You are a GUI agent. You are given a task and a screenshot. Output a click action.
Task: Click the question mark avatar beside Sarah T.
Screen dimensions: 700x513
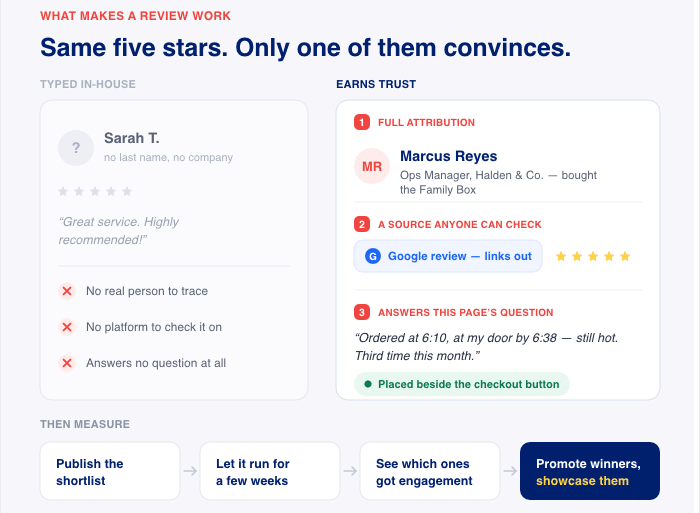[76, 148]
